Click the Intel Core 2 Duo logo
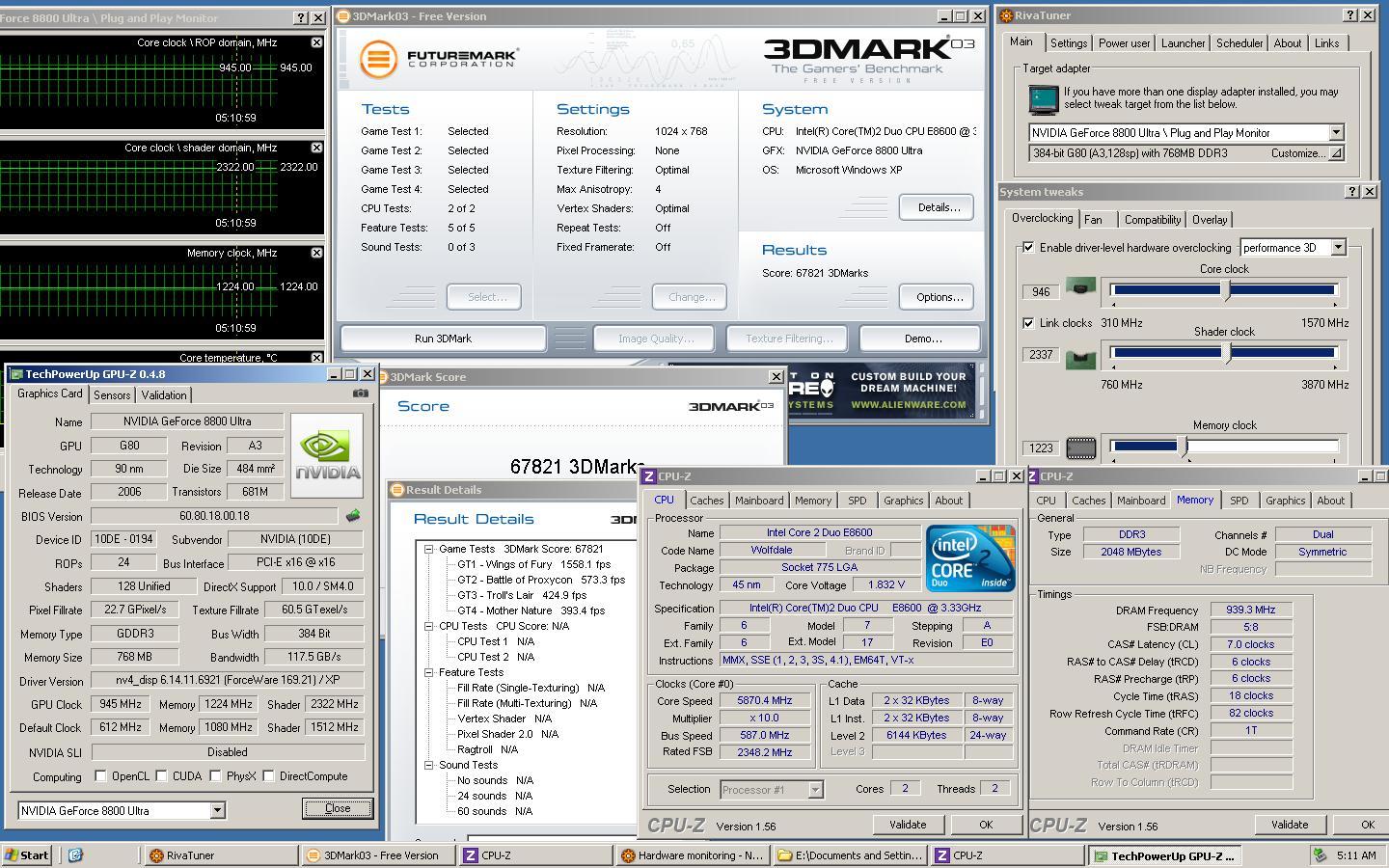Image resolution: width=1389 pixels, height=868 pixels. 969,558
